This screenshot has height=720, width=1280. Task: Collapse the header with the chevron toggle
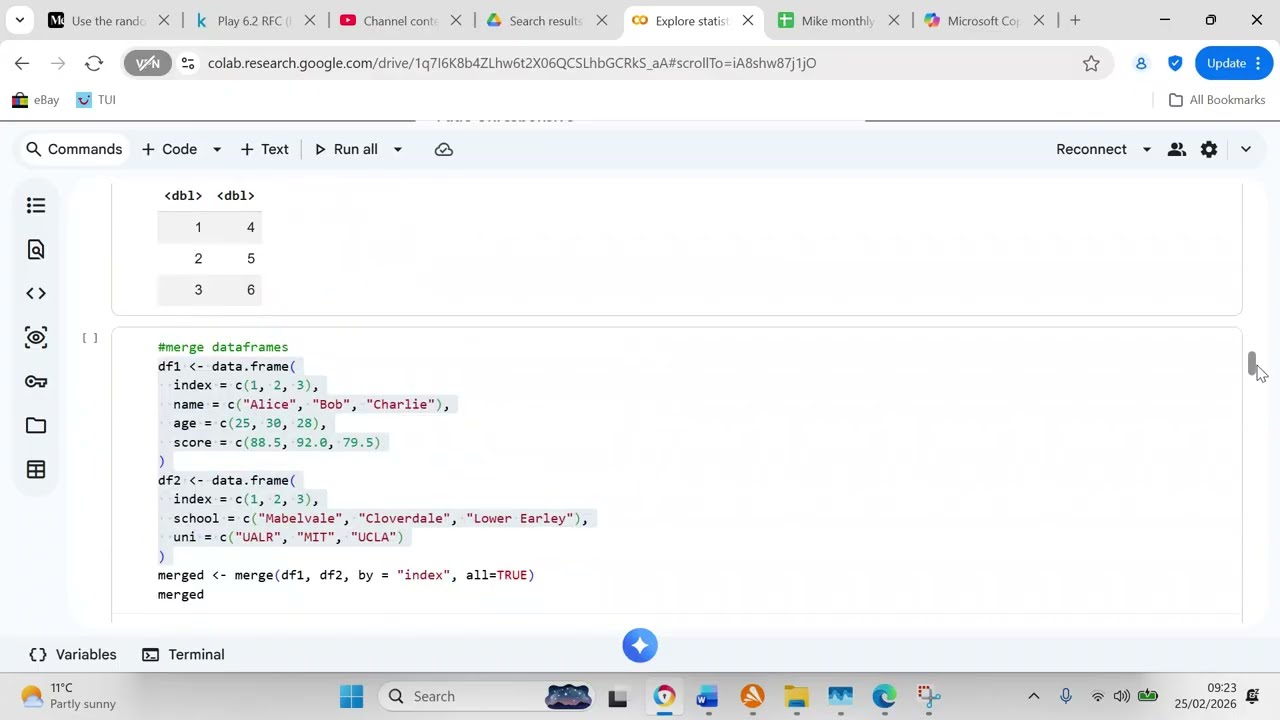point(1245,149)
